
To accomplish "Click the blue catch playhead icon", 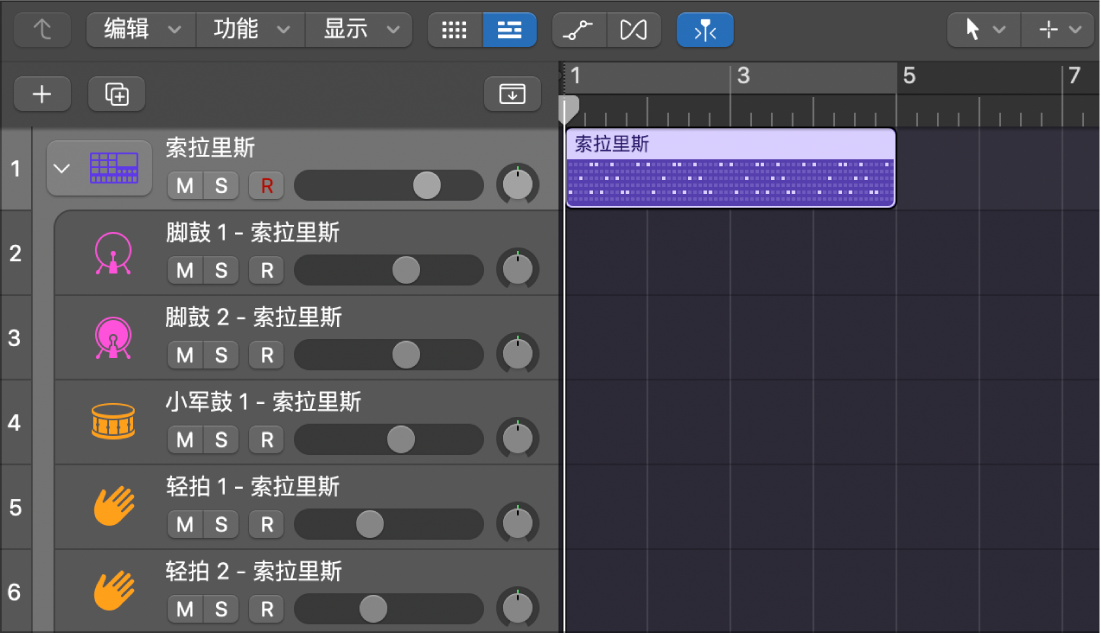I will tap(705, 29).
